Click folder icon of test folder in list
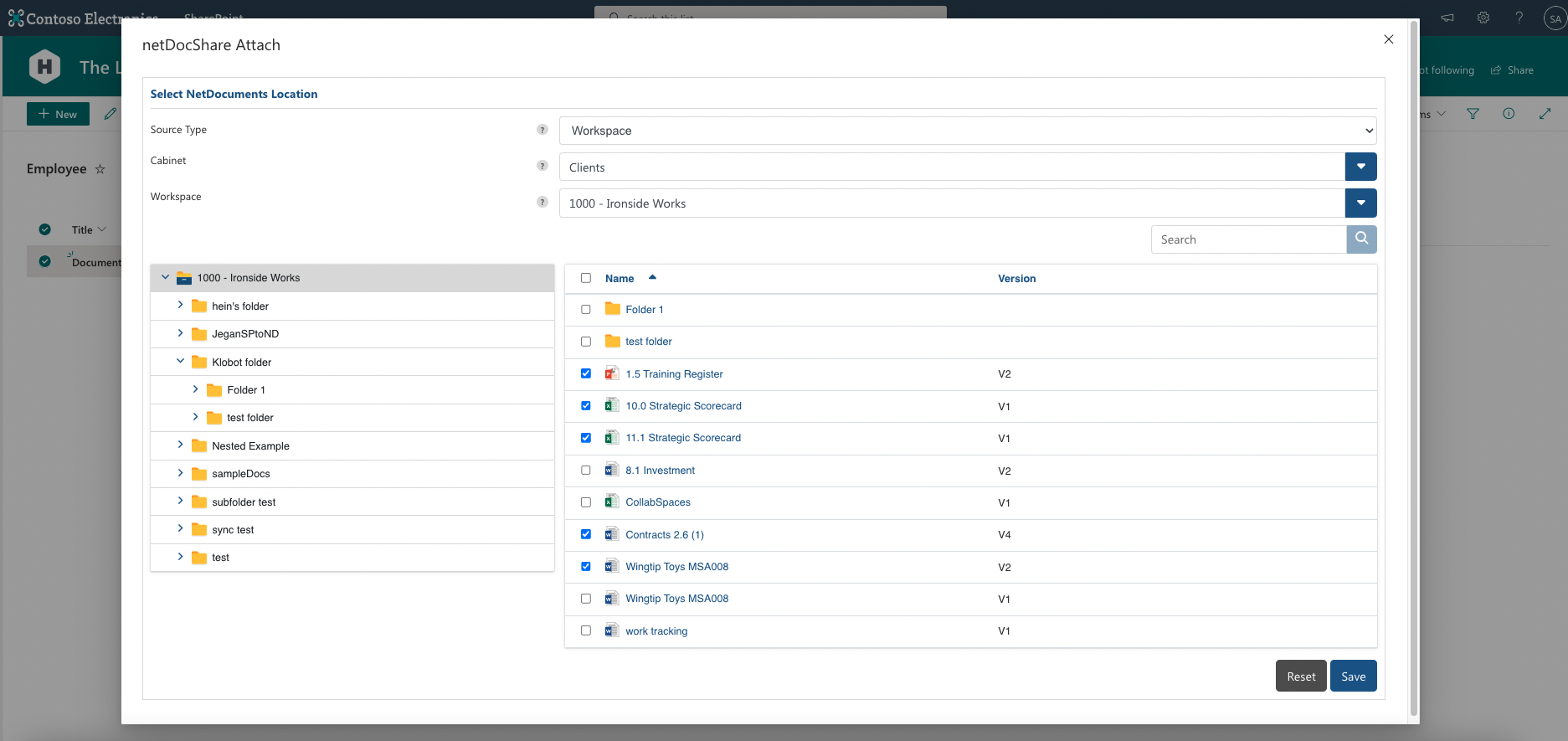Screen dimensions: 1568x741 pos(613,341)
